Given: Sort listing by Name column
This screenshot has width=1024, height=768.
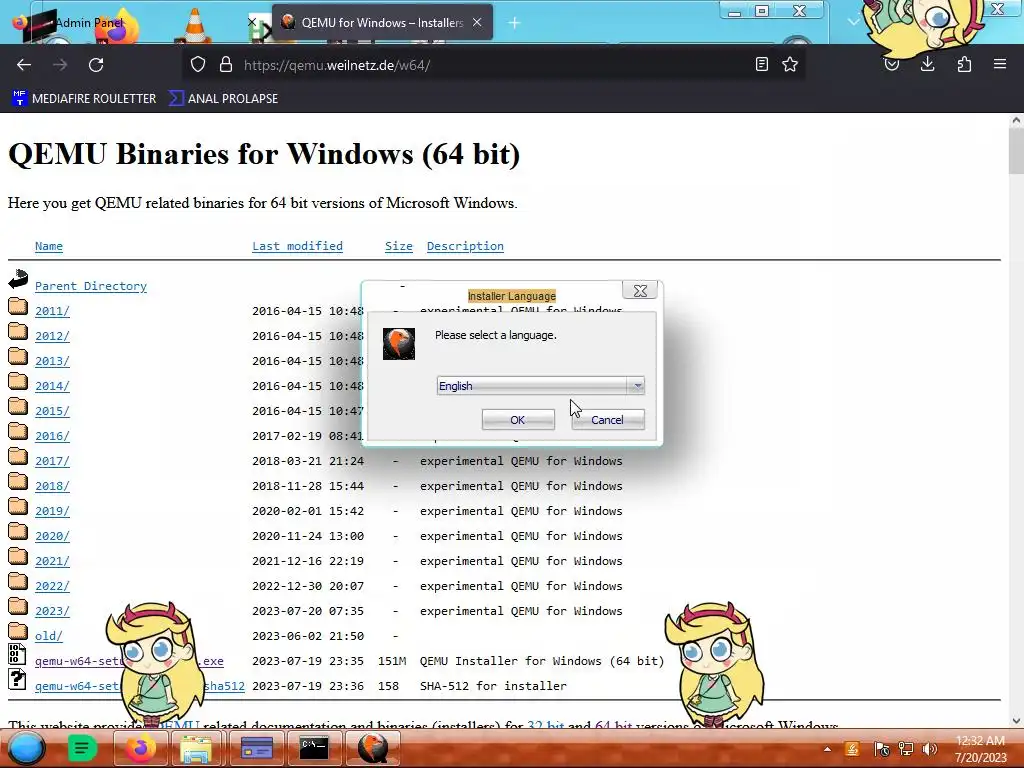Looking at the screenshot, I should click(x=49, y=246).
